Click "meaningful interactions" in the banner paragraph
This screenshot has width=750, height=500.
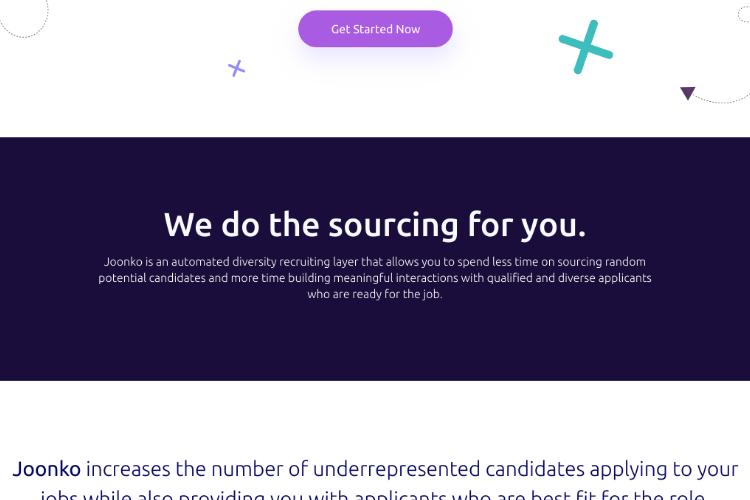pos(396,278)
